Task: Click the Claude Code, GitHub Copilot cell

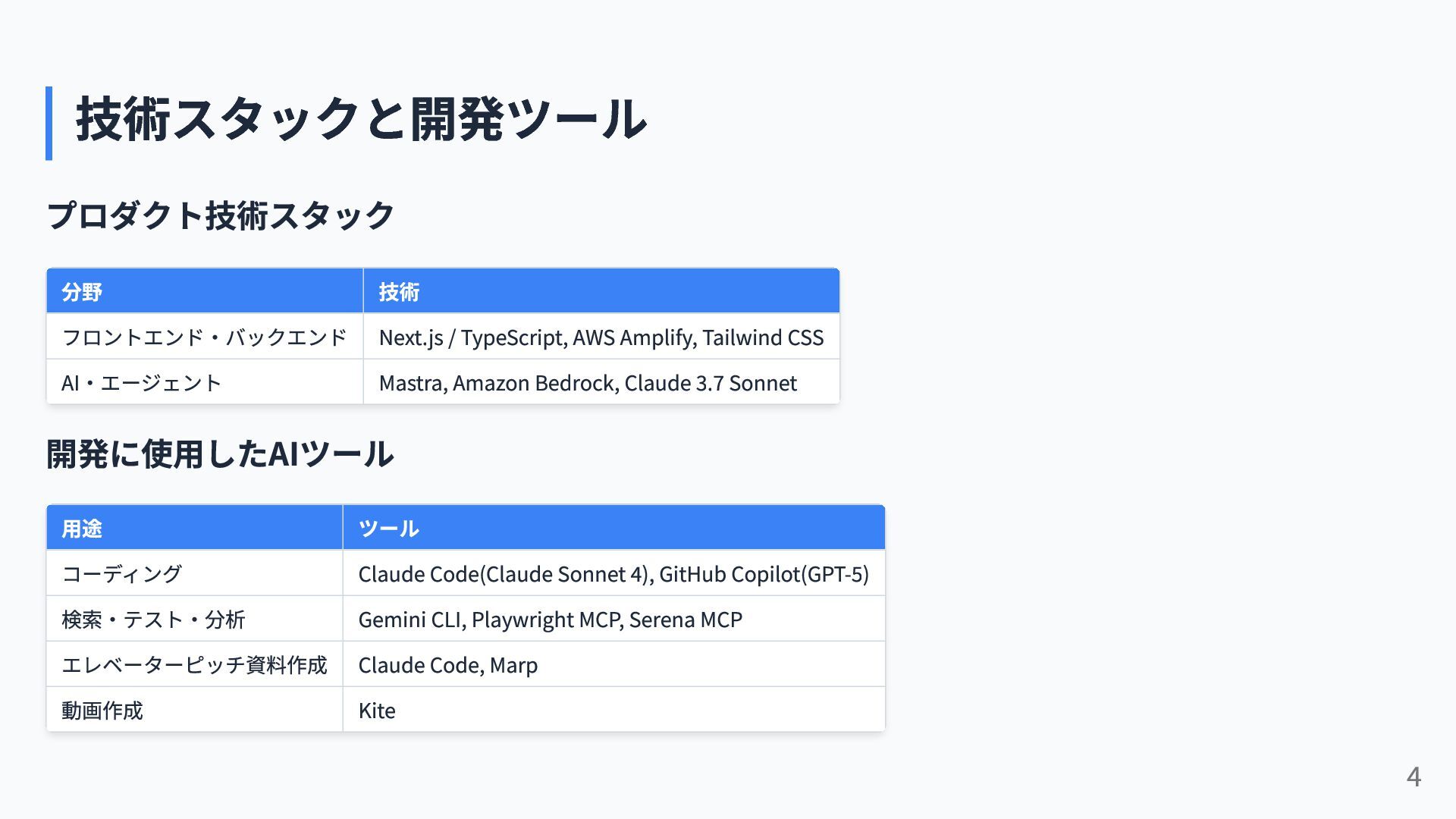Action: pos(614,573)
